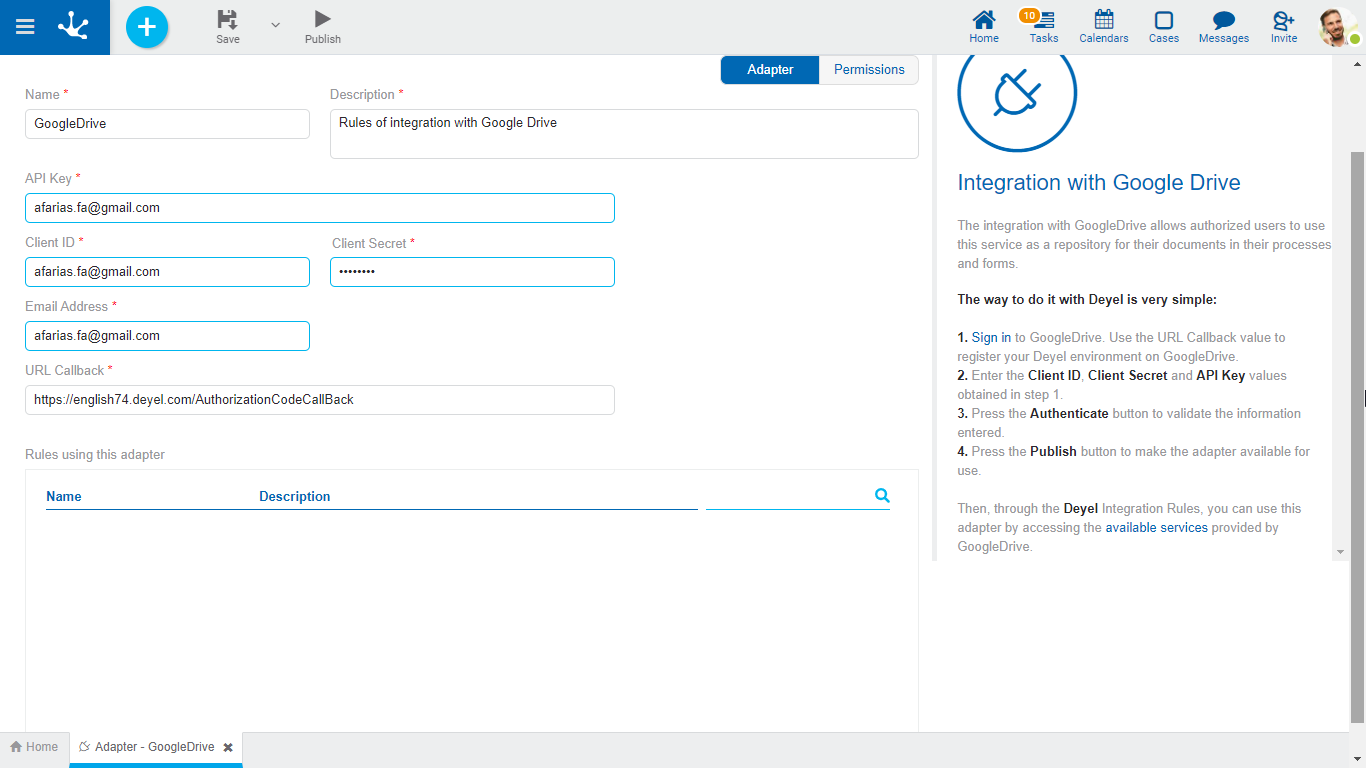Click the blue plus create button
The width and height of the screenshot is (1366, 768).
coord(147,27)
